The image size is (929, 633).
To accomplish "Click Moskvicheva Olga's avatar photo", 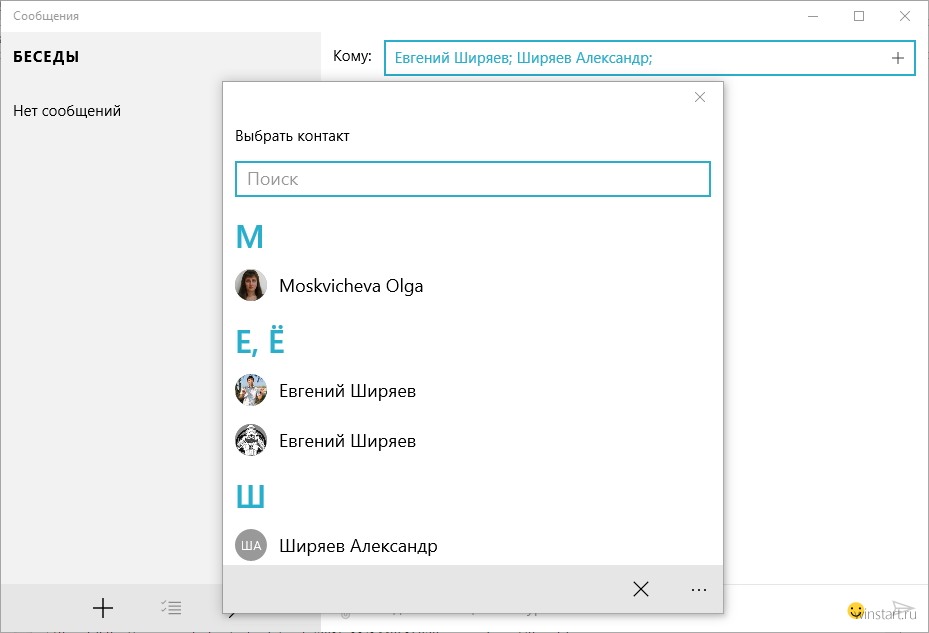I will [251, 286].
